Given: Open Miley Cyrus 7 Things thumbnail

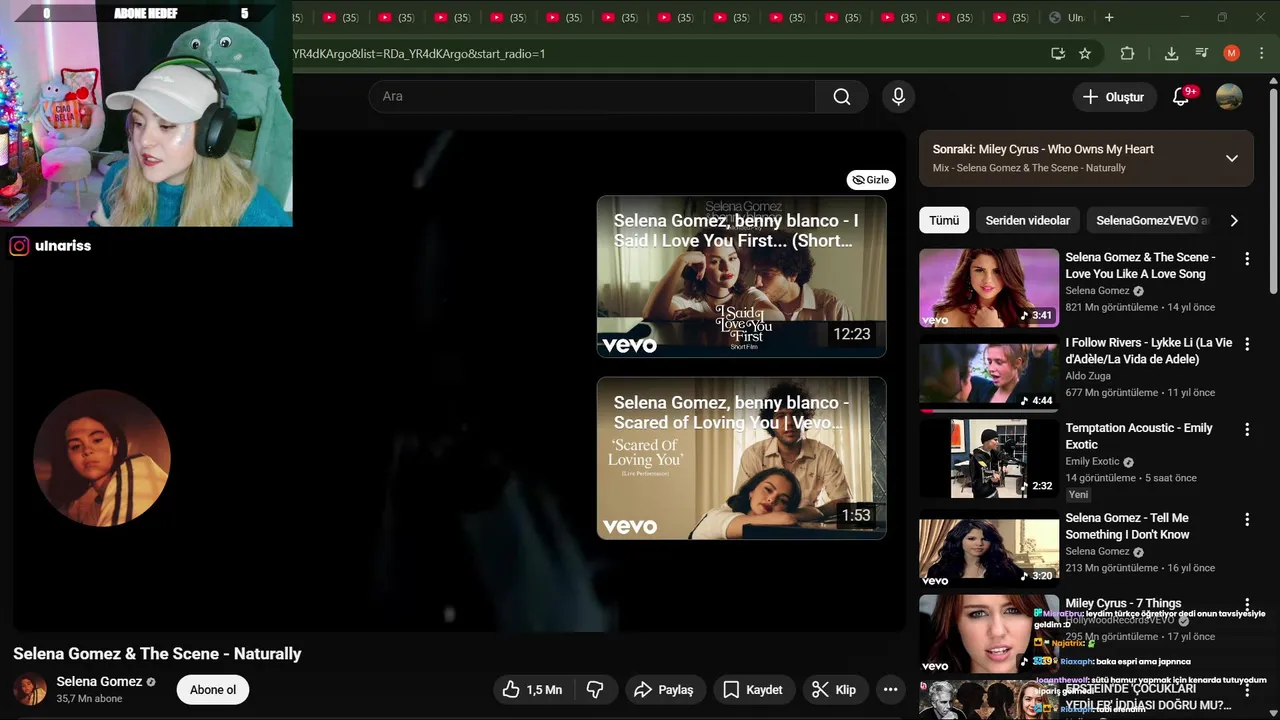Looking at the screenshot, I should [989, 634].
